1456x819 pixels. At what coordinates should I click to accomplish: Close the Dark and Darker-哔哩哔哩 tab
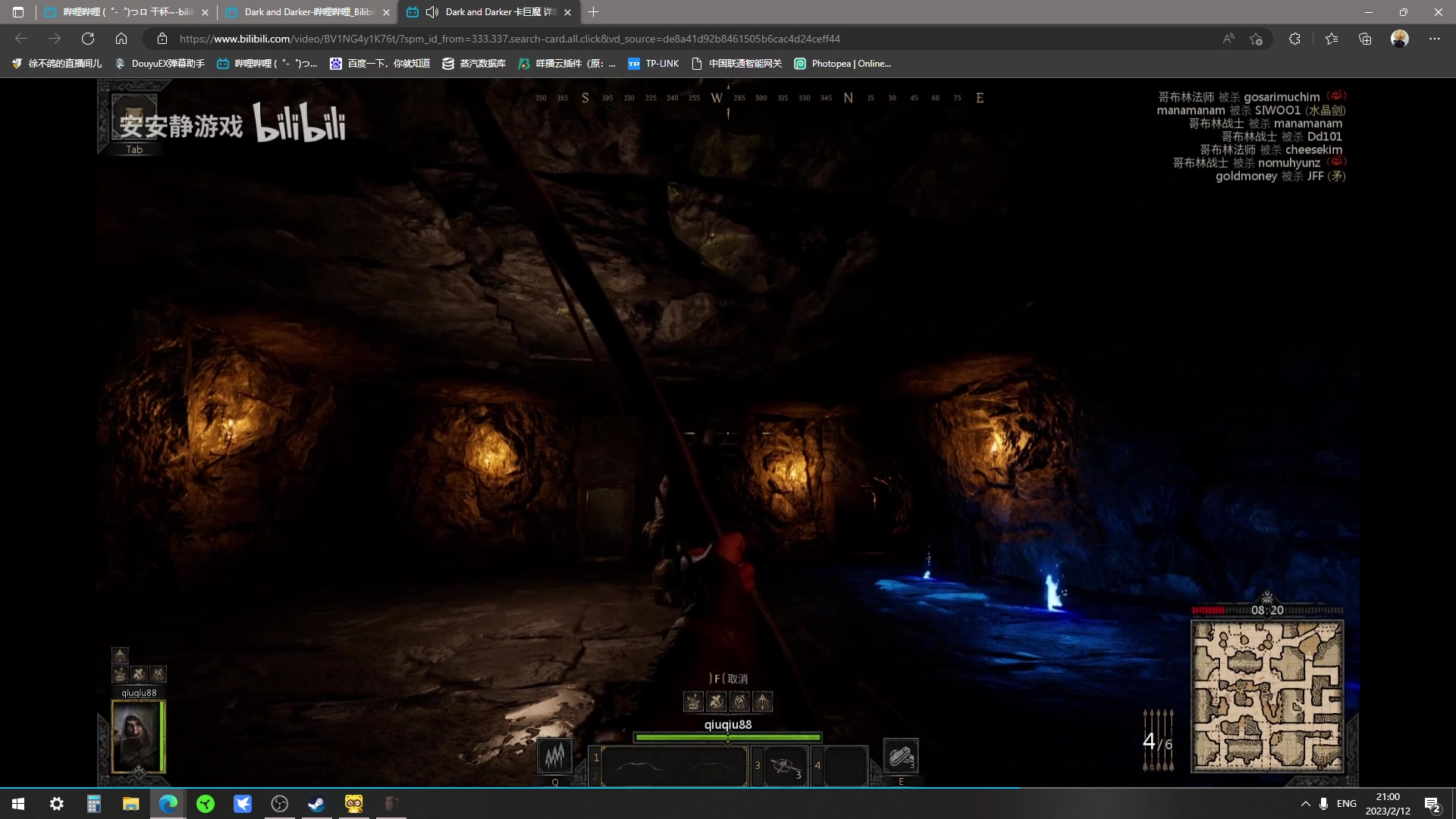[x=386, y=12]
